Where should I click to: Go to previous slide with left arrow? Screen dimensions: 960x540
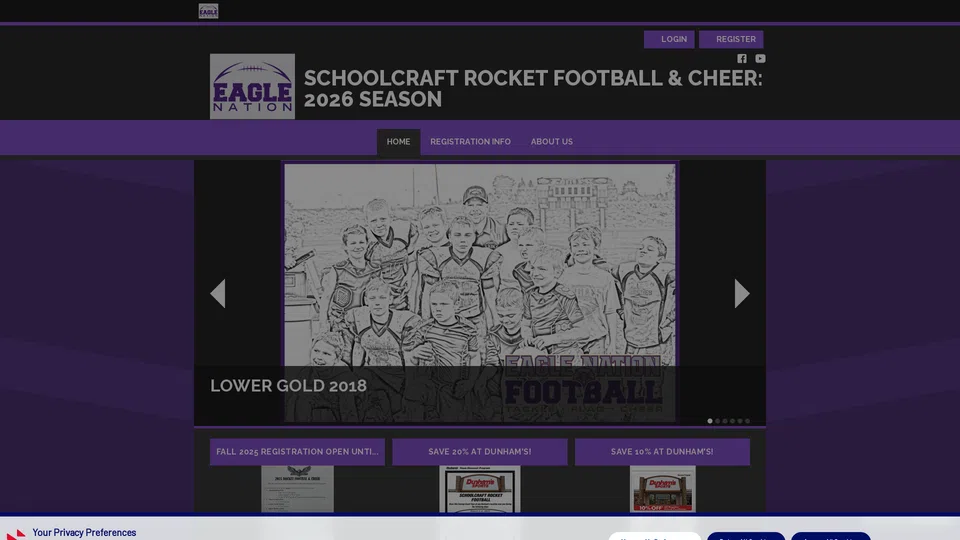coord(218,293)
